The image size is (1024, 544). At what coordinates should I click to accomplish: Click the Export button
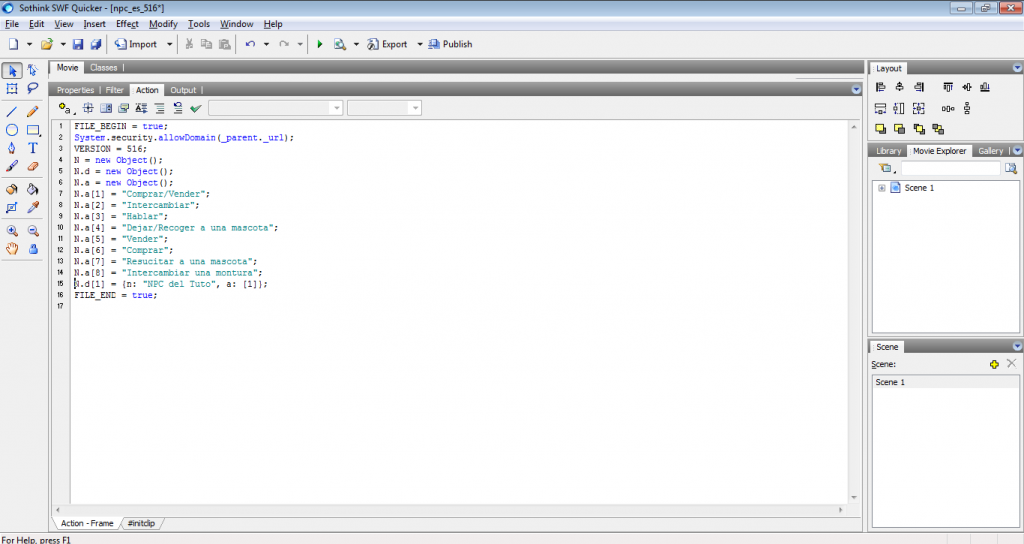click(x=387, y=44)
